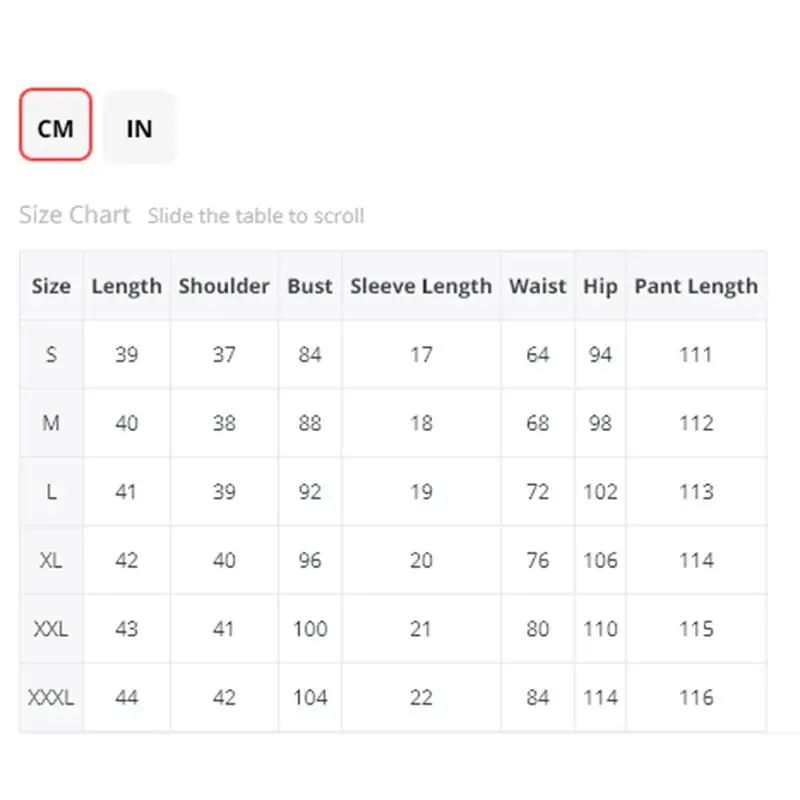The image size is (800, 800).
Task: Select the CM unit toggle
Action: point(56,126)
